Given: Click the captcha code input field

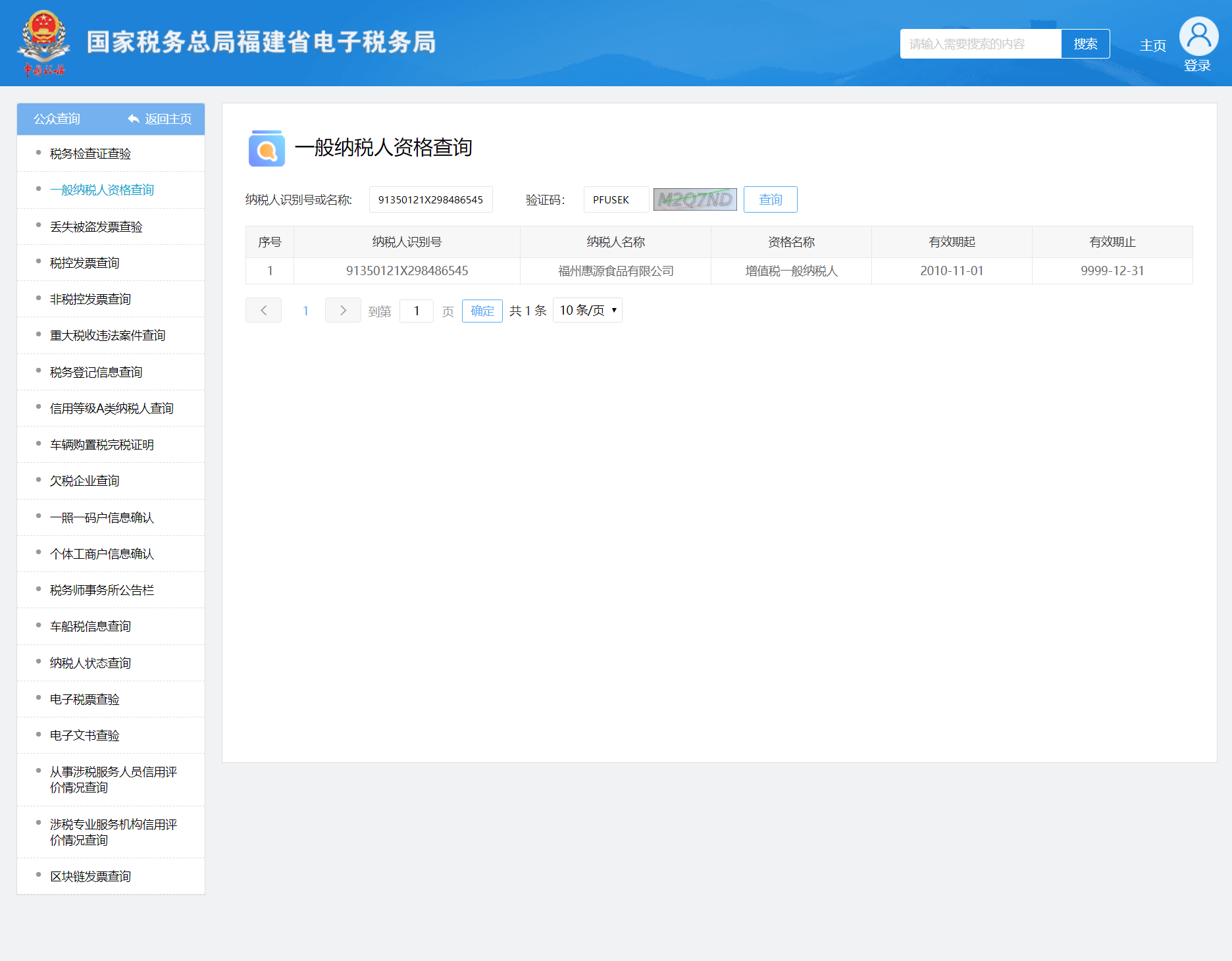Looking at the screenshot, I should click(615, 199).
